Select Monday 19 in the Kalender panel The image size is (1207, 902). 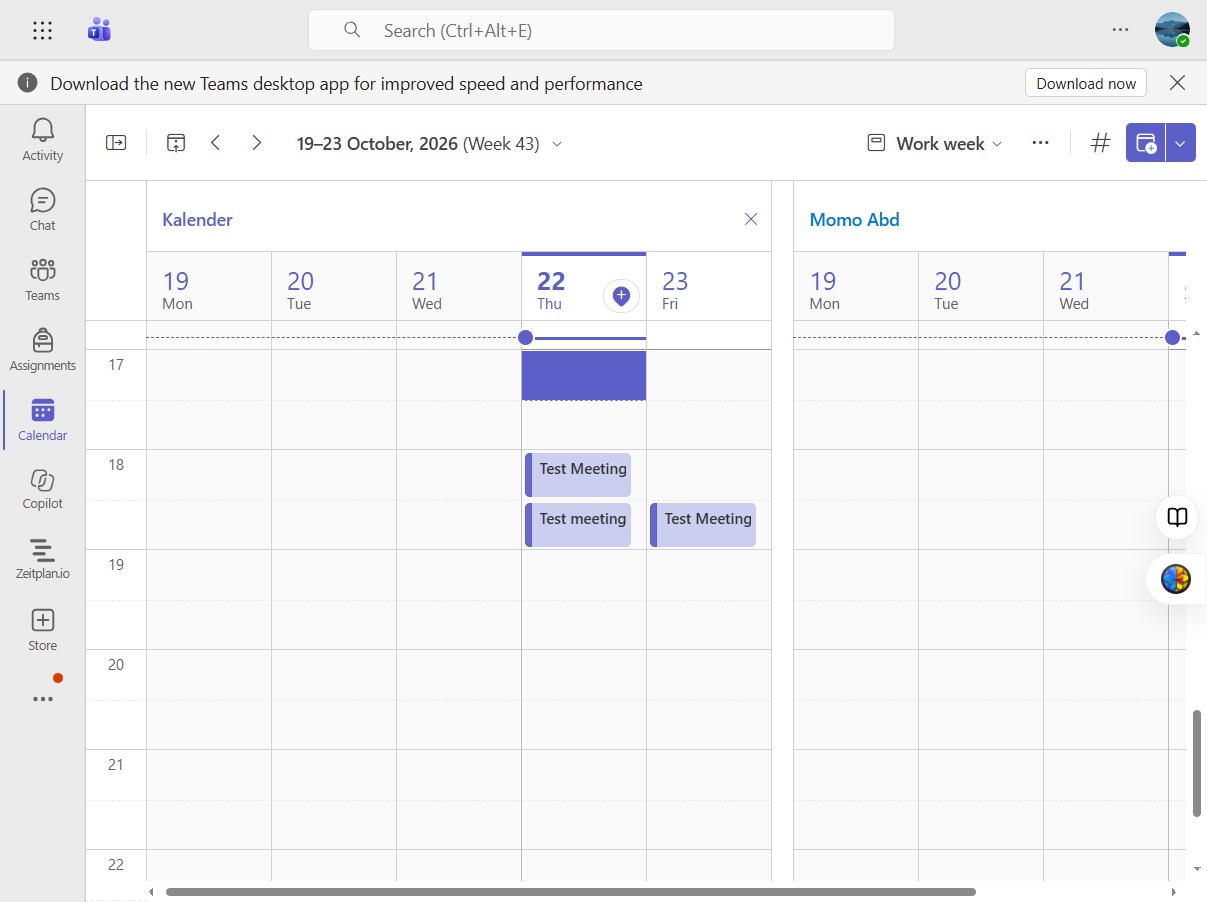(209, 286)
